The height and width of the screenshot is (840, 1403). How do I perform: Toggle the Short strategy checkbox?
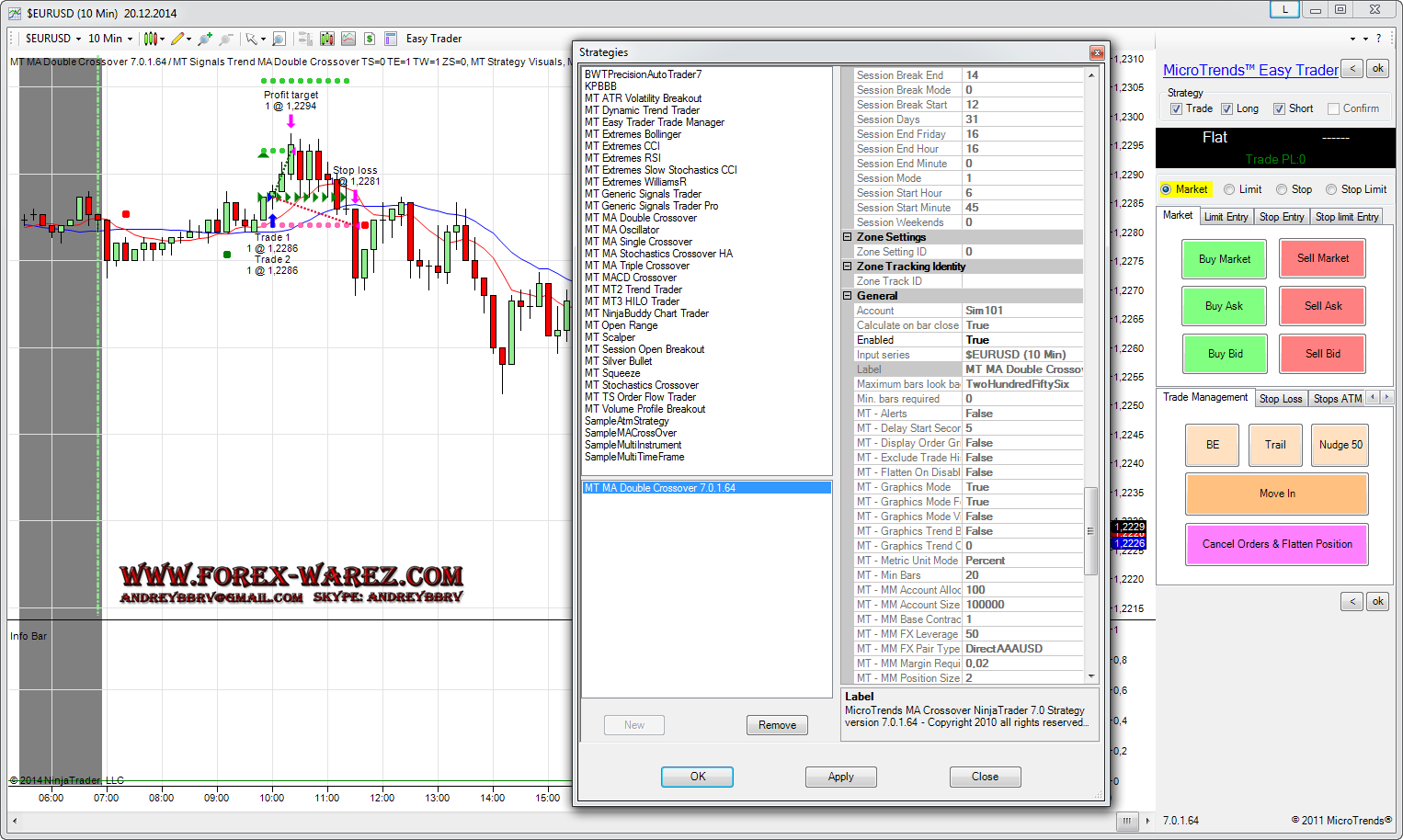(1279, 108)
